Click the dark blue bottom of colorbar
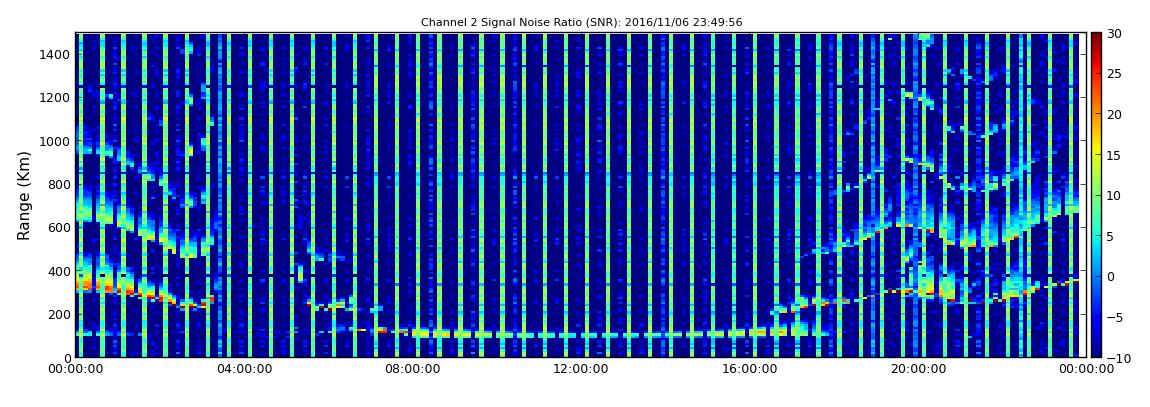This screenshot has width=1150, height=407. [x=1096, y=348]
